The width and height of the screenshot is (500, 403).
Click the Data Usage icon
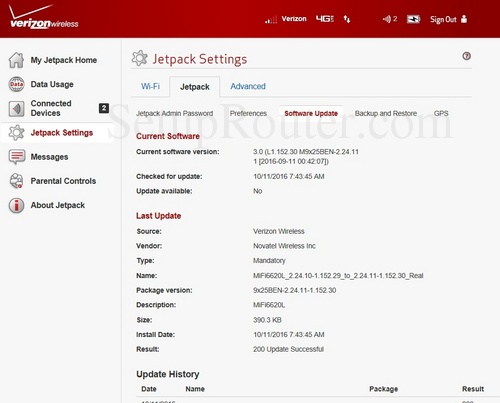tap(16, 84)
